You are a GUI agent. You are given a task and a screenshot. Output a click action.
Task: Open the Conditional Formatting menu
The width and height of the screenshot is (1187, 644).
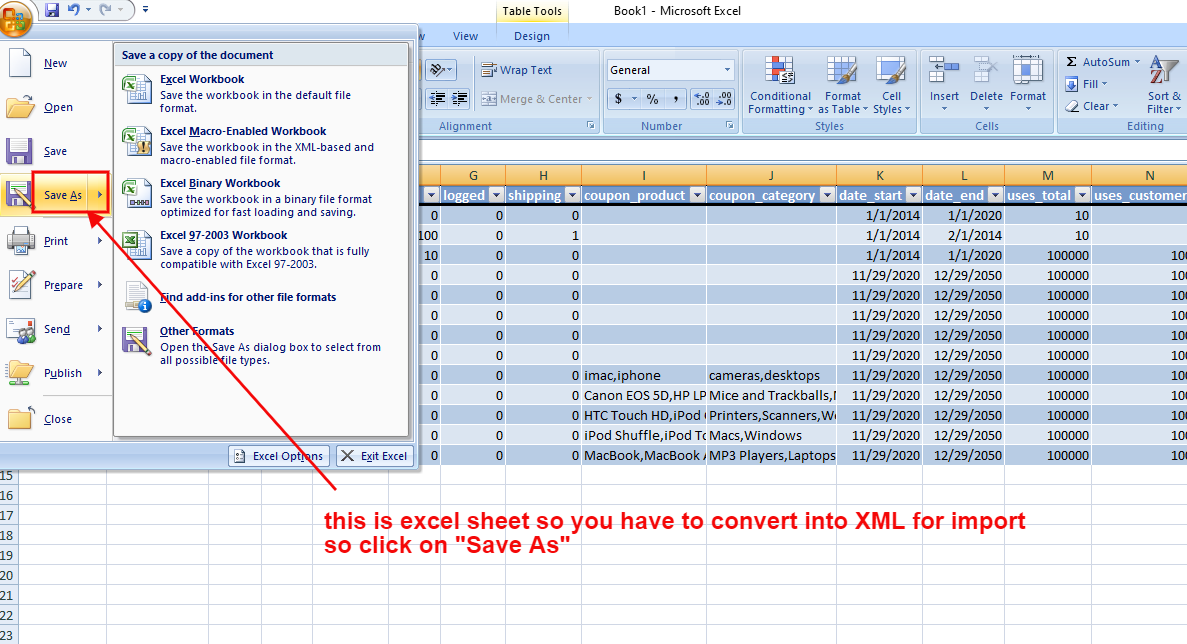tap(780, 85)
